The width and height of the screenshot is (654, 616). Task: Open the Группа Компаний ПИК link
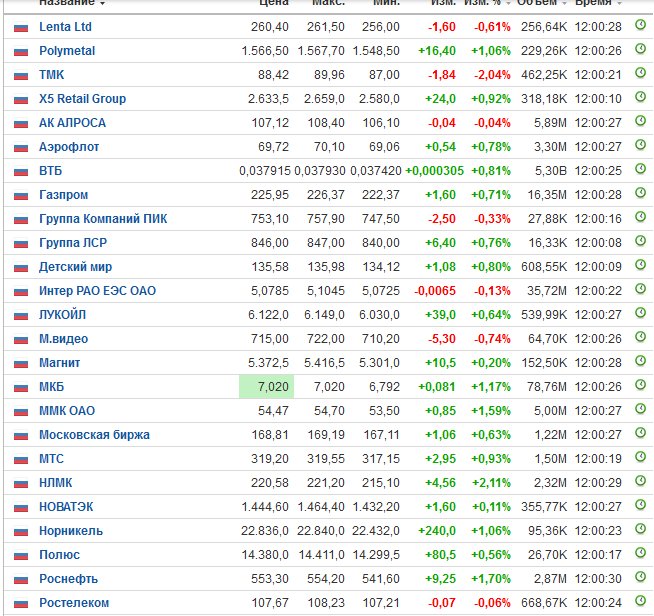click(x=103, y=219)
